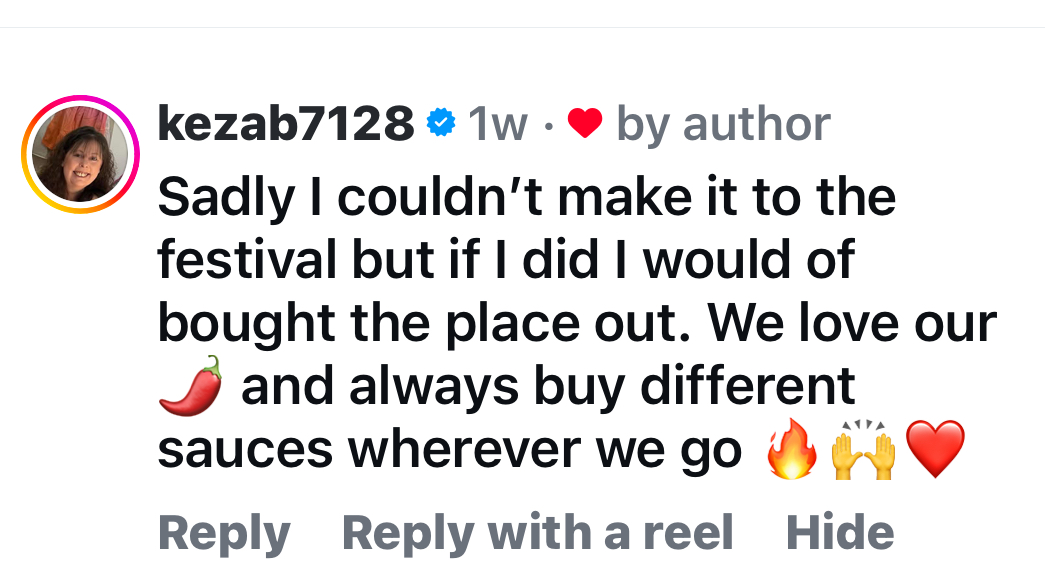
Task: Click the raised hands emoji
Action: click(862, 449)
